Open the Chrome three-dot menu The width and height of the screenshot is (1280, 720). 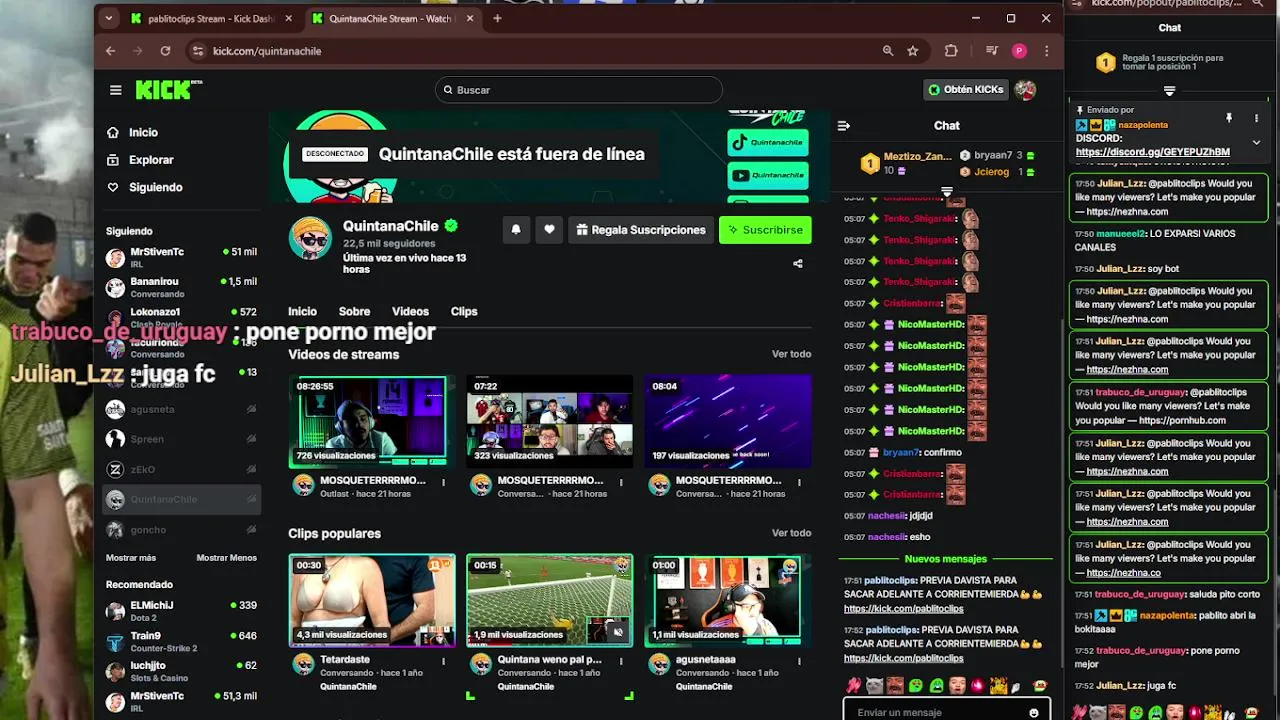tap(1046, 51)
